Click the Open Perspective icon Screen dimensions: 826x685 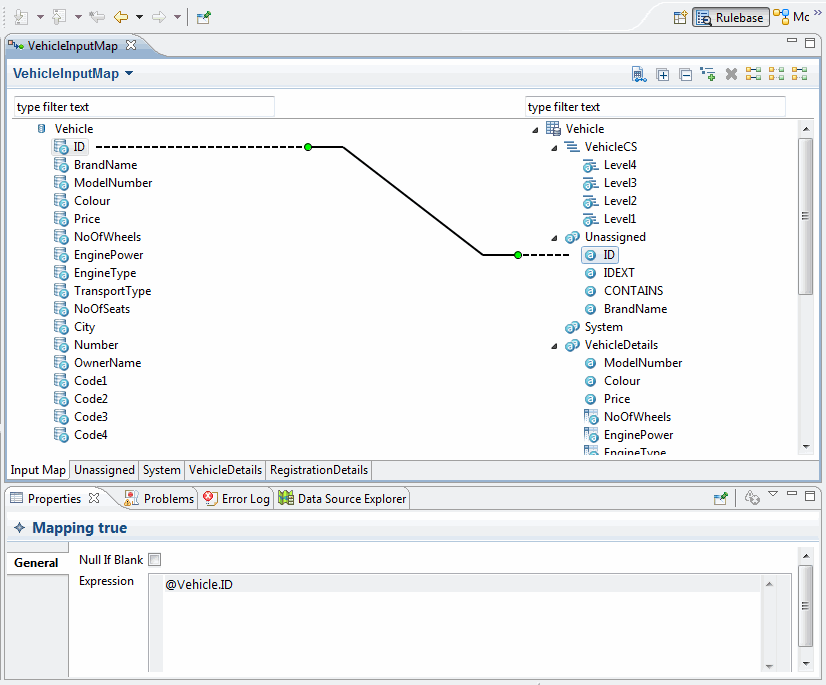[680, 17]
